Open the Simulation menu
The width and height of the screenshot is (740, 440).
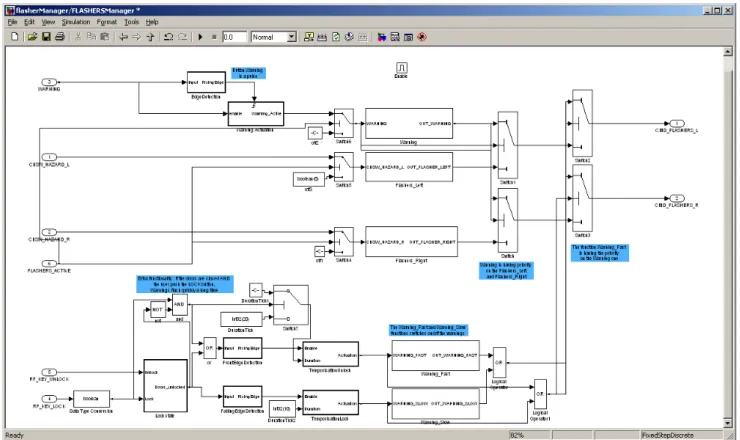76,22
